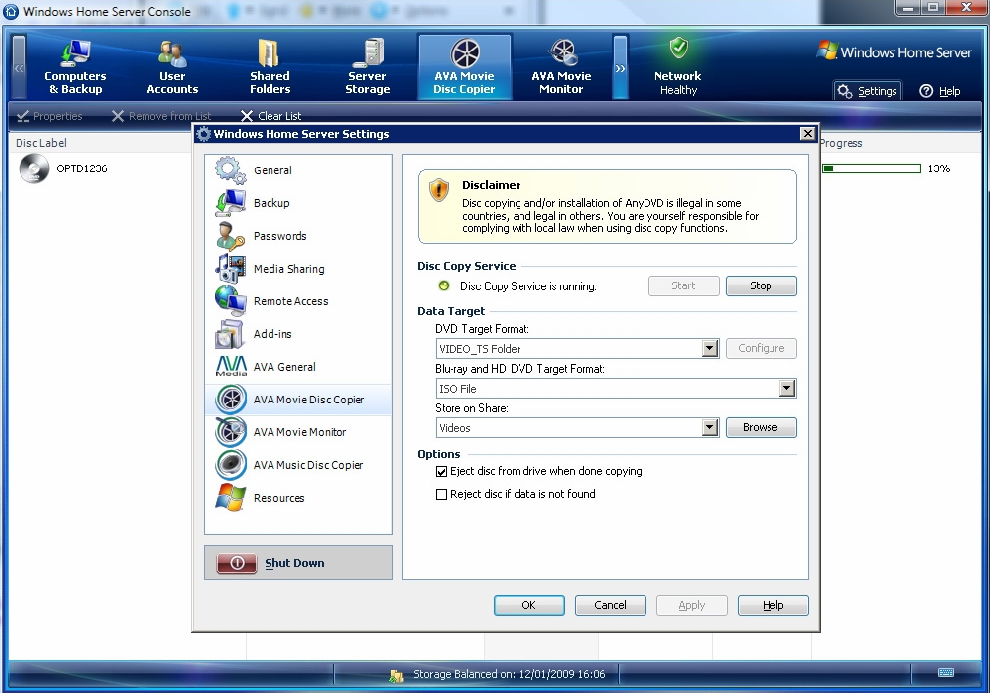Select Backup settings category icon
This screenshot has width=990, height=693.
pos(230,203)
